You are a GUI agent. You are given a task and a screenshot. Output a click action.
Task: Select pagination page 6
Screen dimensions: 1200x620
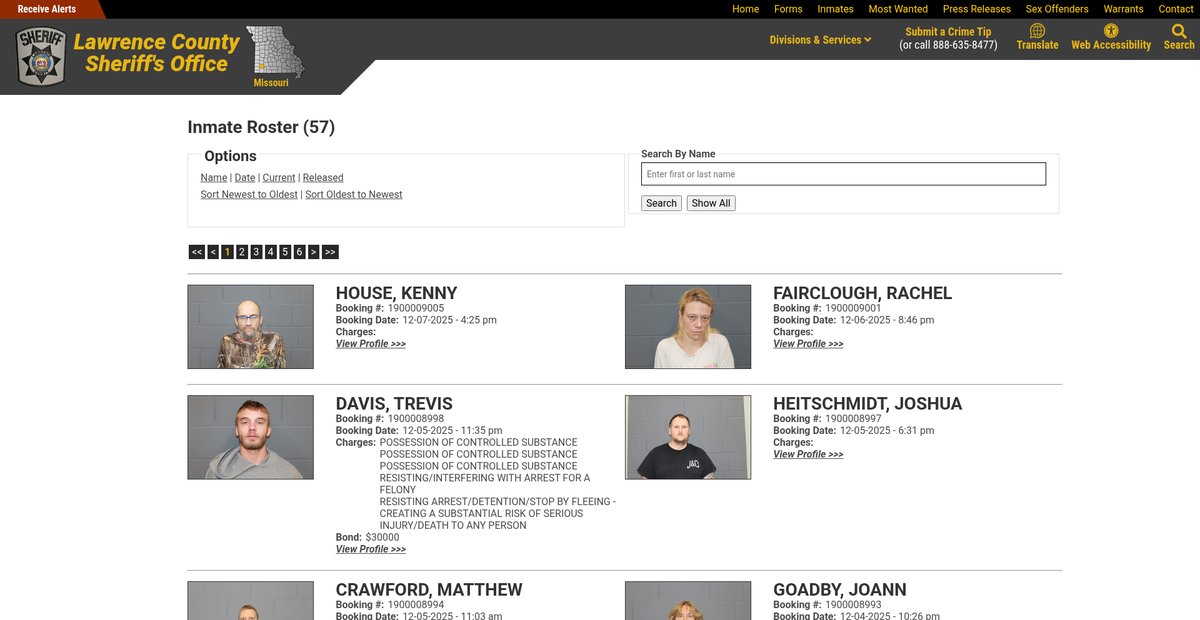pos(299,252)
